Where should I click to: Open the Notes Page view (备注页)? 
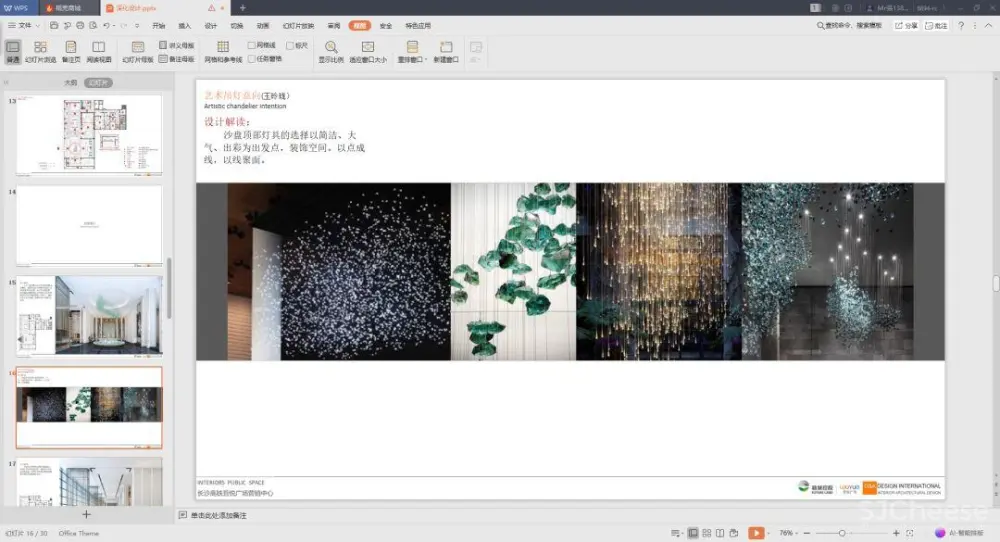tap(70, 52)
